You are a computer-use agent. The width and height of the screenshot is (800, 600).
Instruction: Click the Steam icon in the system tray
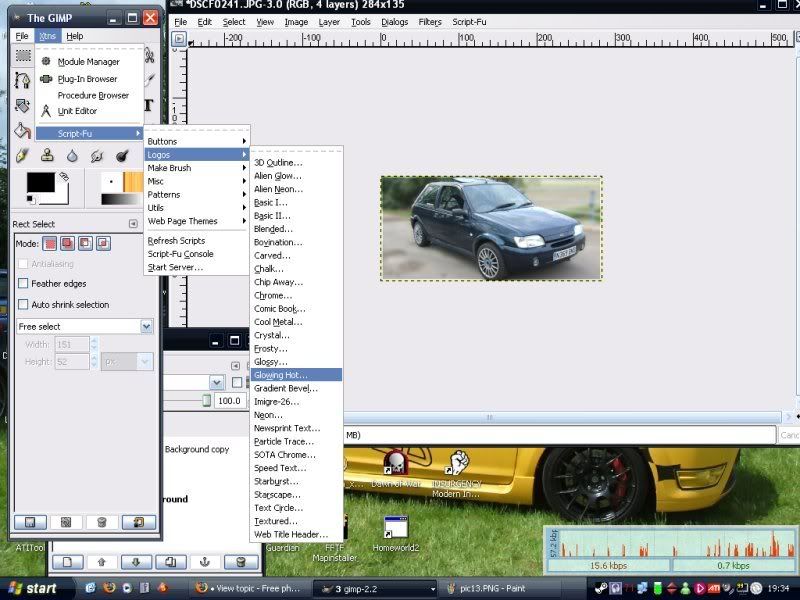(x=601, y=588)
